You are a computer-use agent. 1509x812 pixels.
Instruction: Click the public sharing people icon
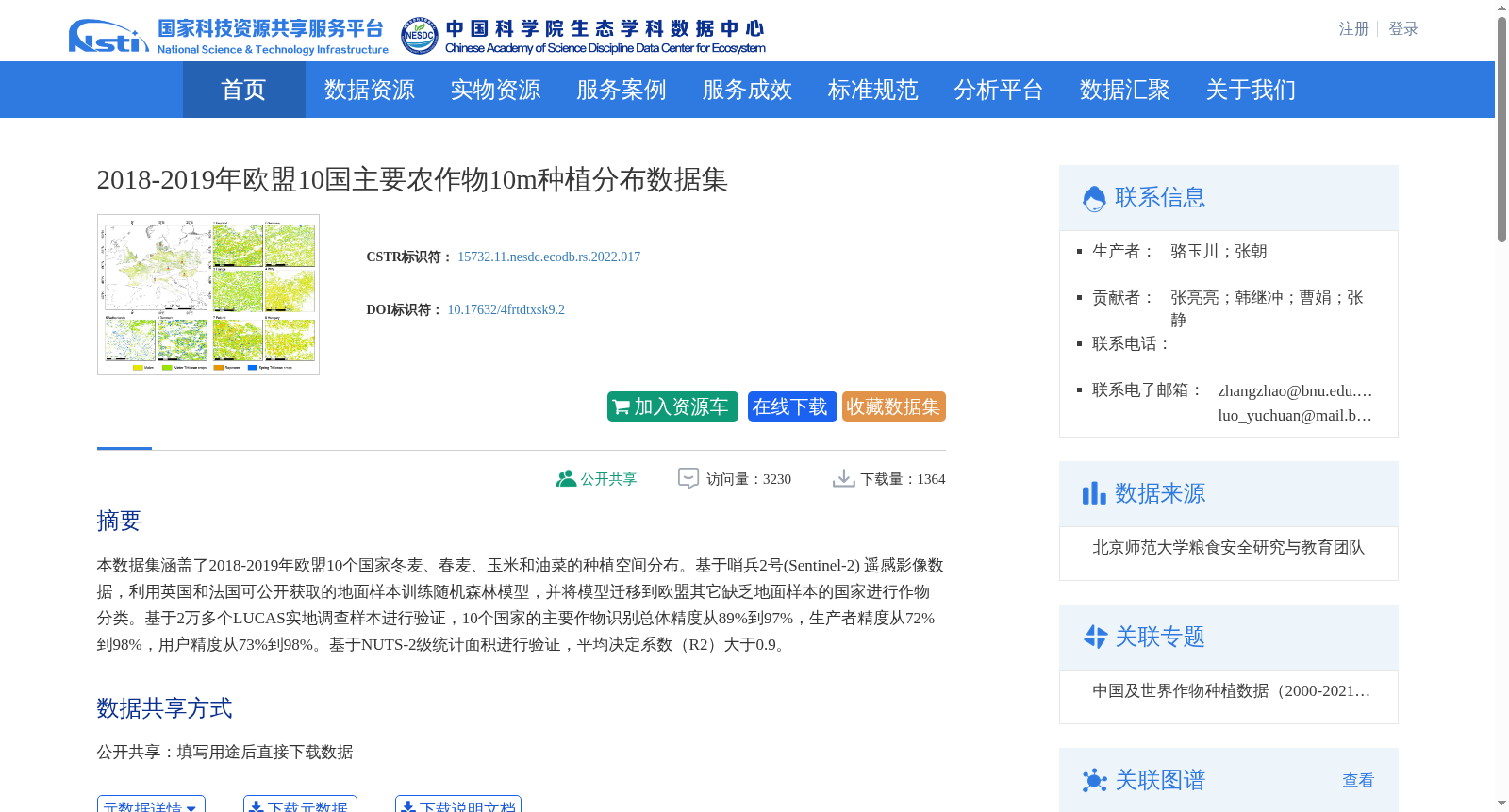tap(566, 478)
